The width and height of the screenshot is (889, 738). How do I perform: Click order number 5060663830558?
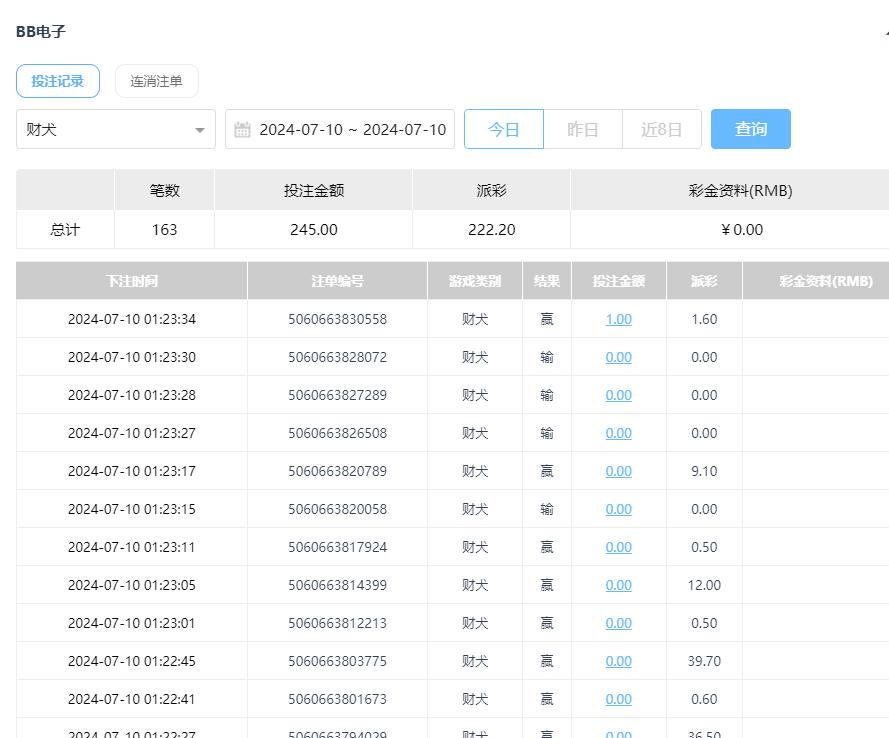(x=337, y=319)
